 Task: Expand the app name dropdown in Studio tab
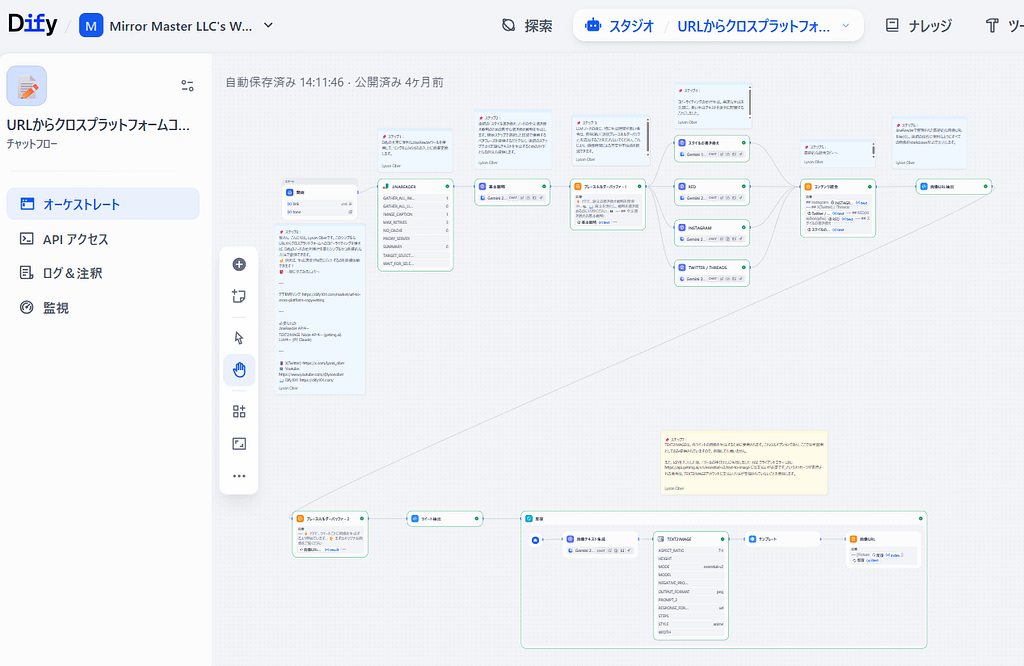846,26
